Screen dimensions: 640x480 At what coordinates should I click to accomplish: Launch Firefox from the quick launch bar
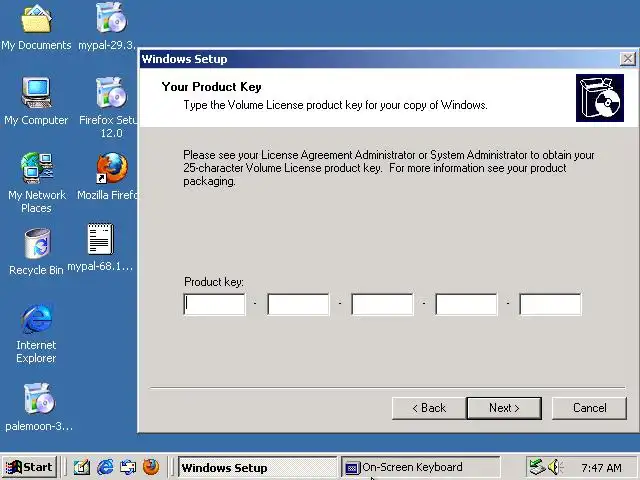click(x=151, y=467)
